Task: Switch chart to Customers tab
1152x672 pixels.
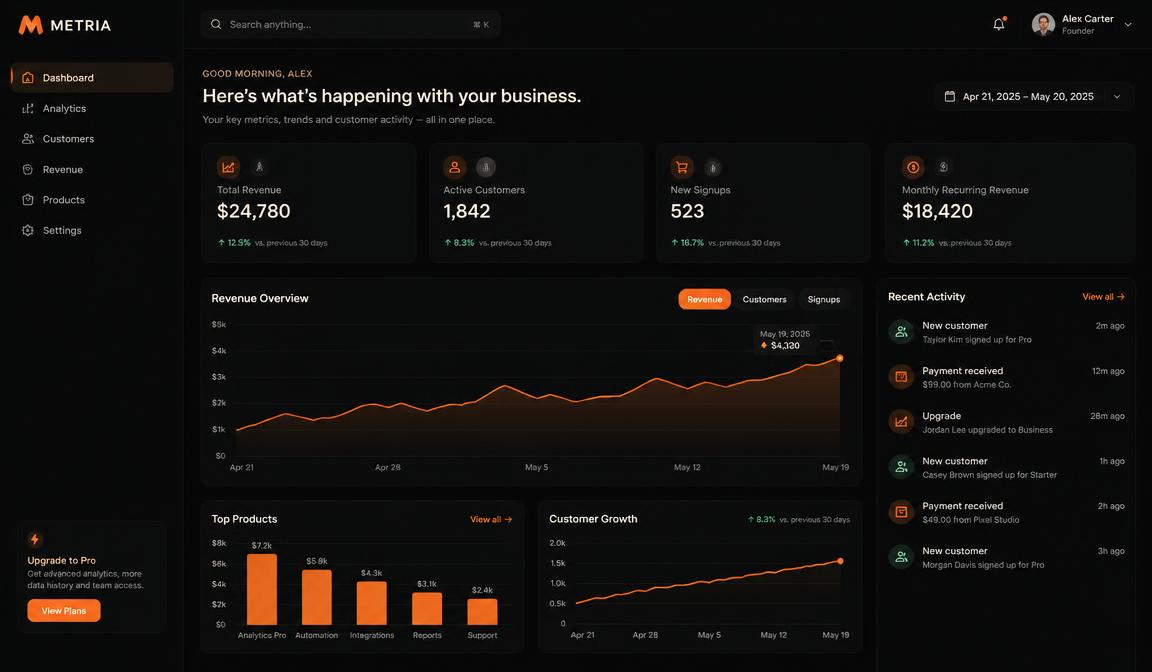Action: (764, 299)
